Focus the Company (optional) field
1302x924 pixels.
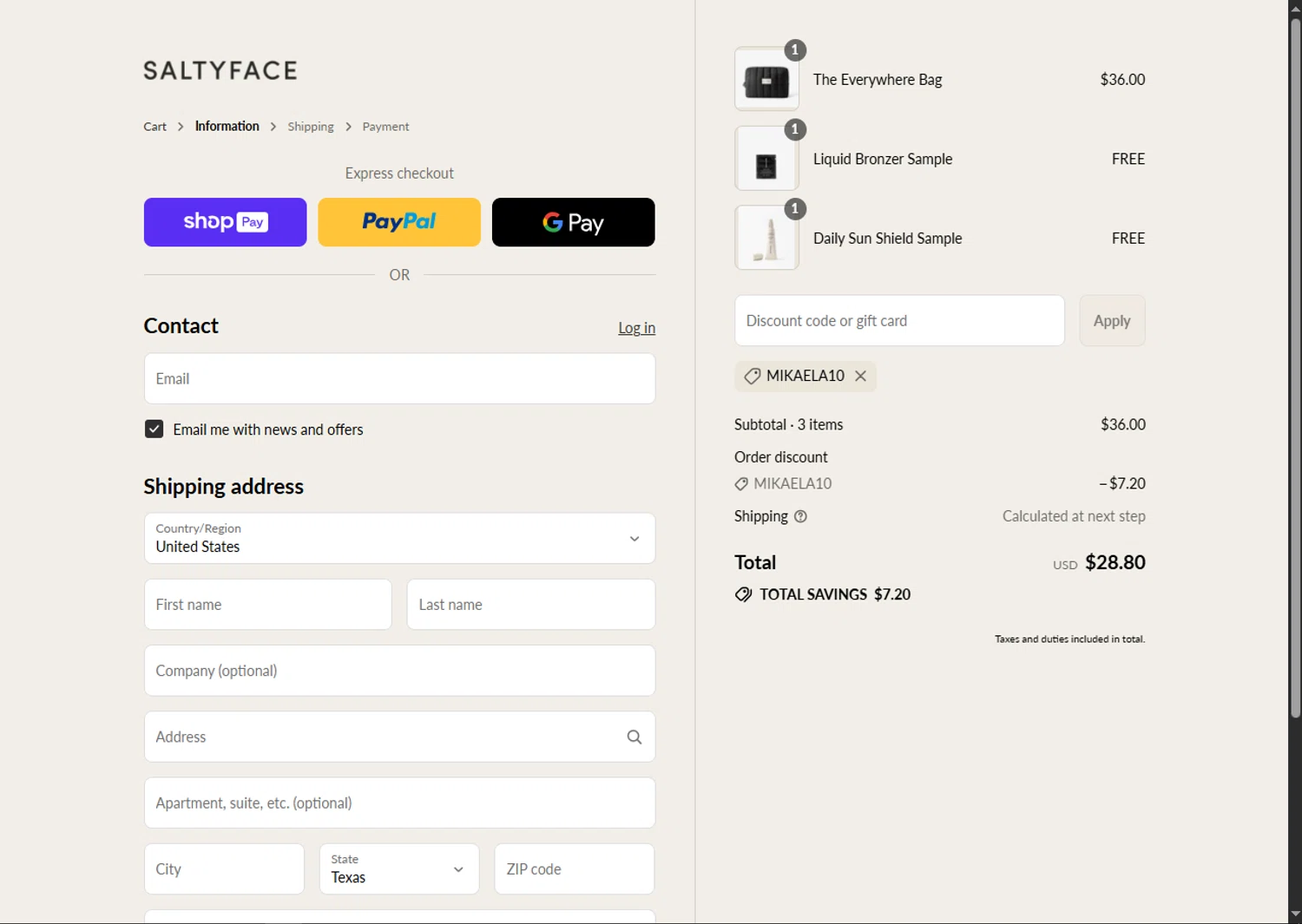point(399,671)
